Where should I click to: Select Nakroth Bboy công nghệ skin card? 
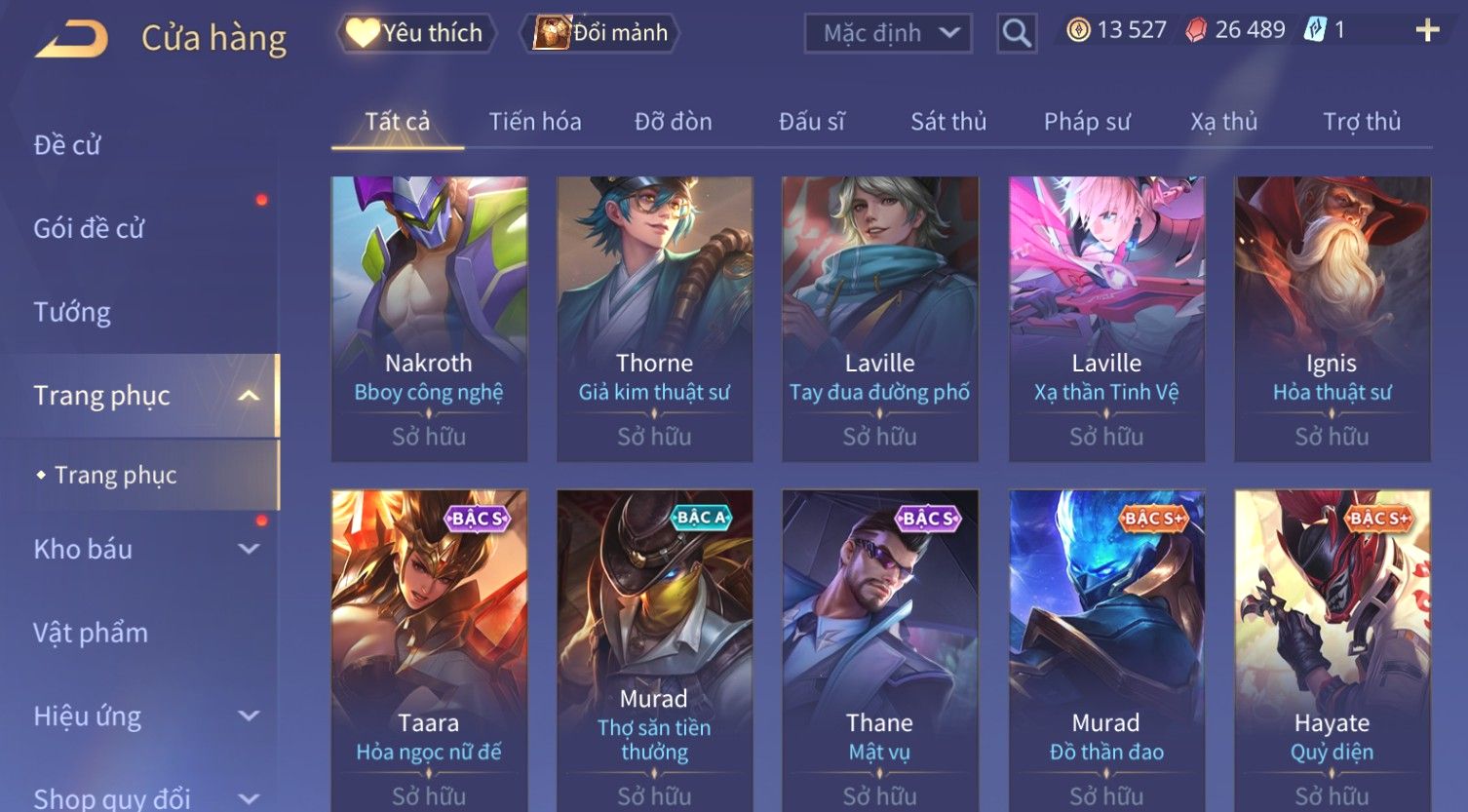429,319
